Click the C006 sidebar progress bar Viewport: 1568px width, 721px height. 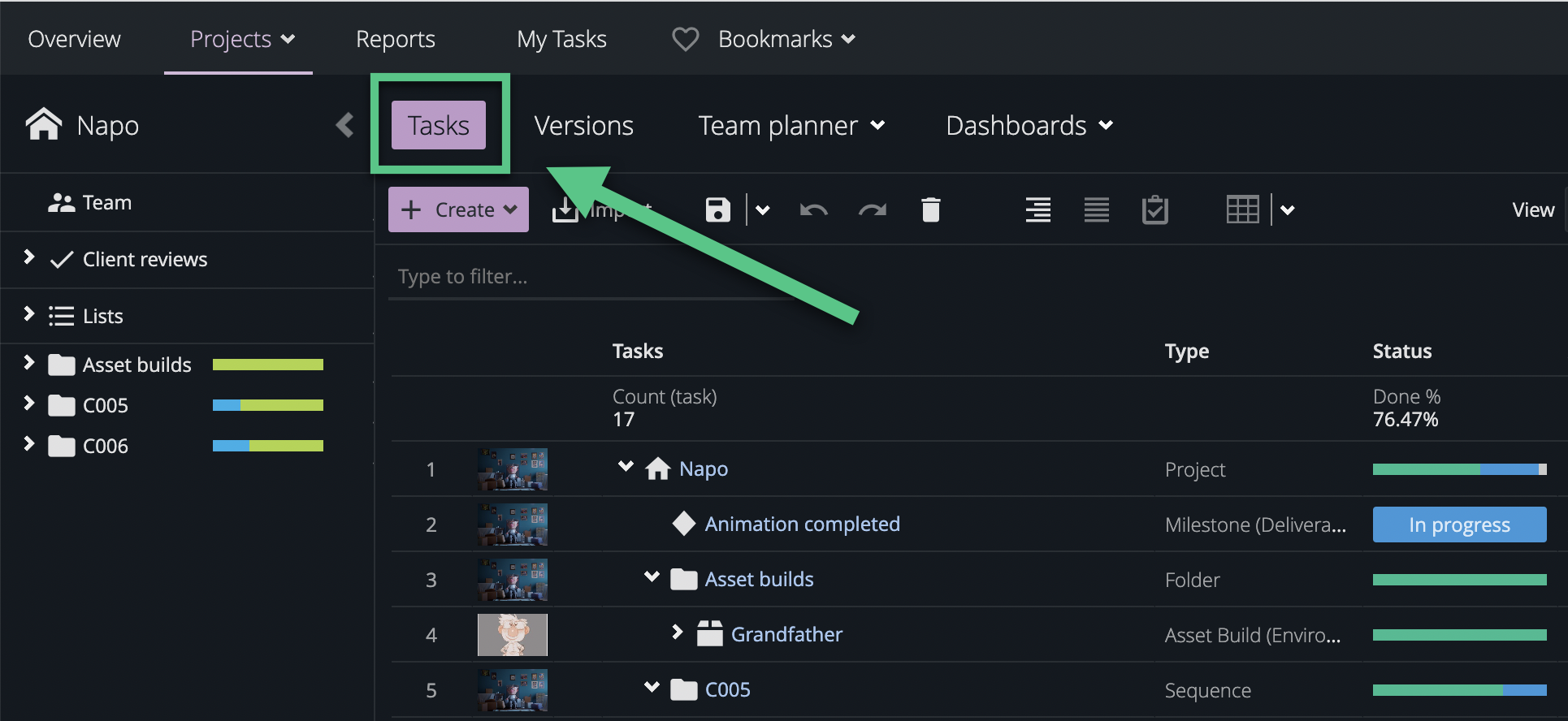268,446
